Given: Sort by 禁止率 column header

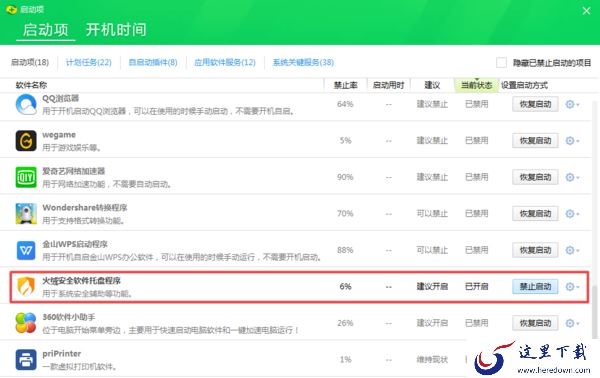Looking at the screenshot, I should (x=346, y=85).
